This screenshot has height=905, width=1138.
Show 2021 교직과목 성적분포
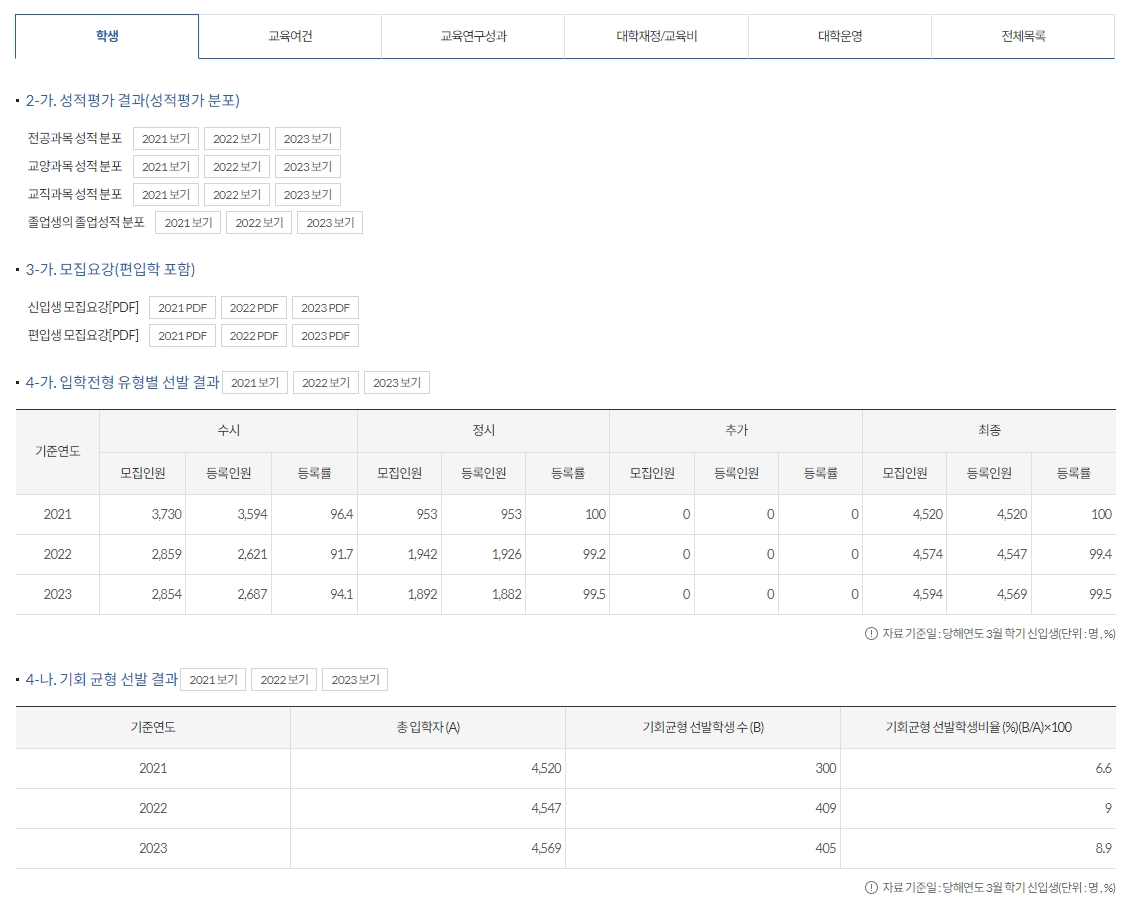pos(165,194)
